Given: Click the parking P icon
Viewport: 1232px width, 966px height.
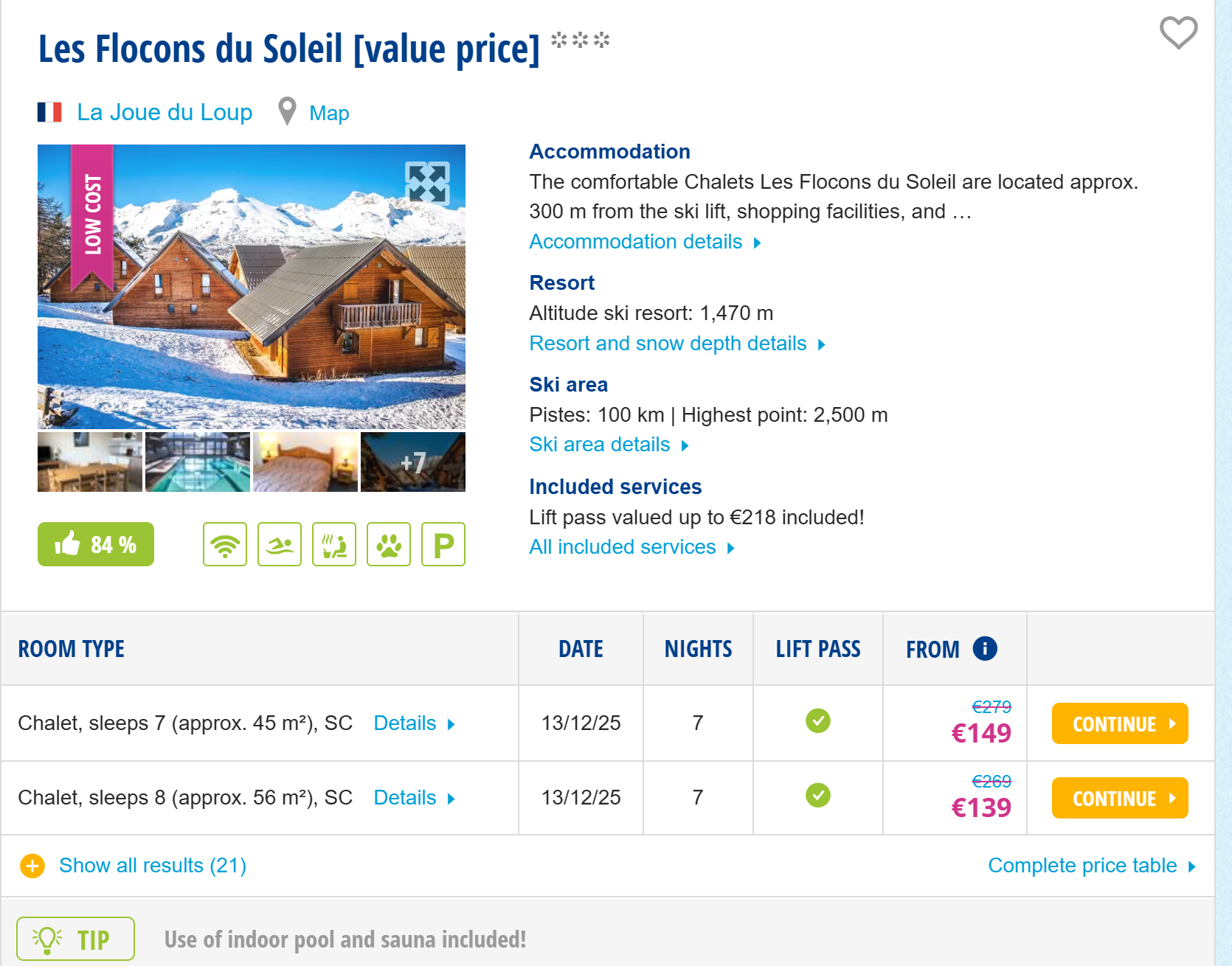Looking at the screenshot, I should point(443,544).
